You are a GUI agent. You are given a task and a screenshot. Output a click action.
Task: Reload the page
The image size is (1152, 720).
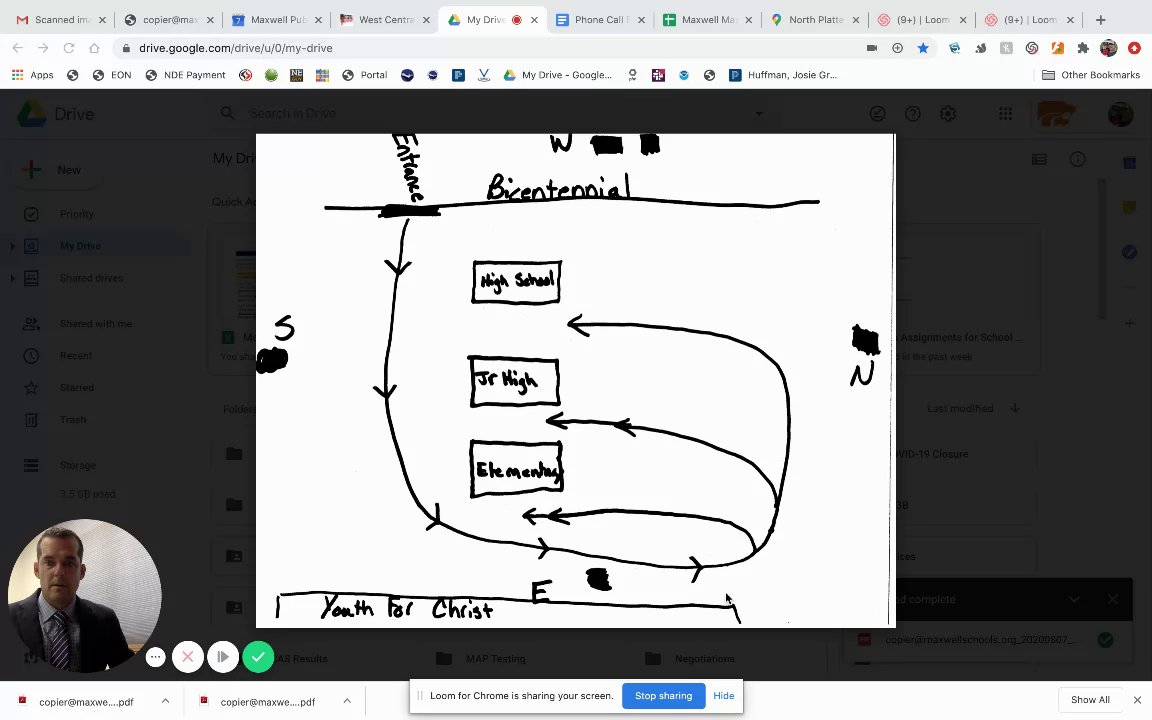tap(68, 48)
